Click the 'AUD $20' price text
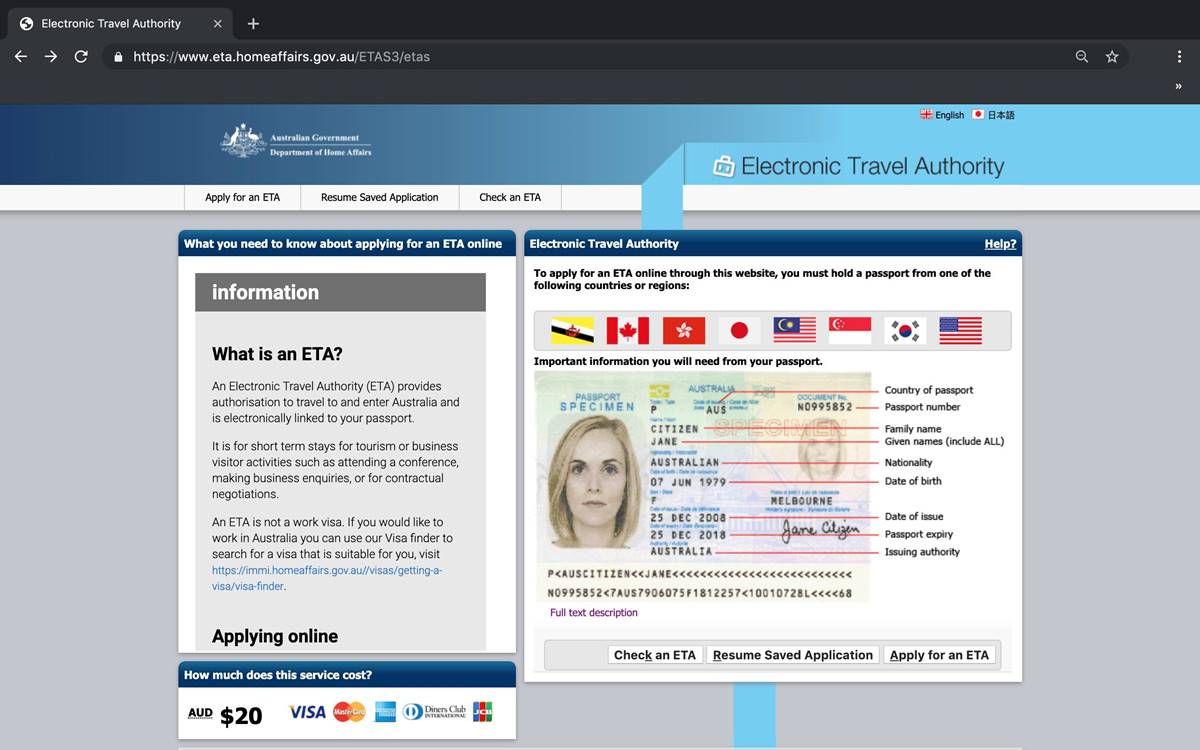Screen dimensions: 1200x750 point(225,714)
